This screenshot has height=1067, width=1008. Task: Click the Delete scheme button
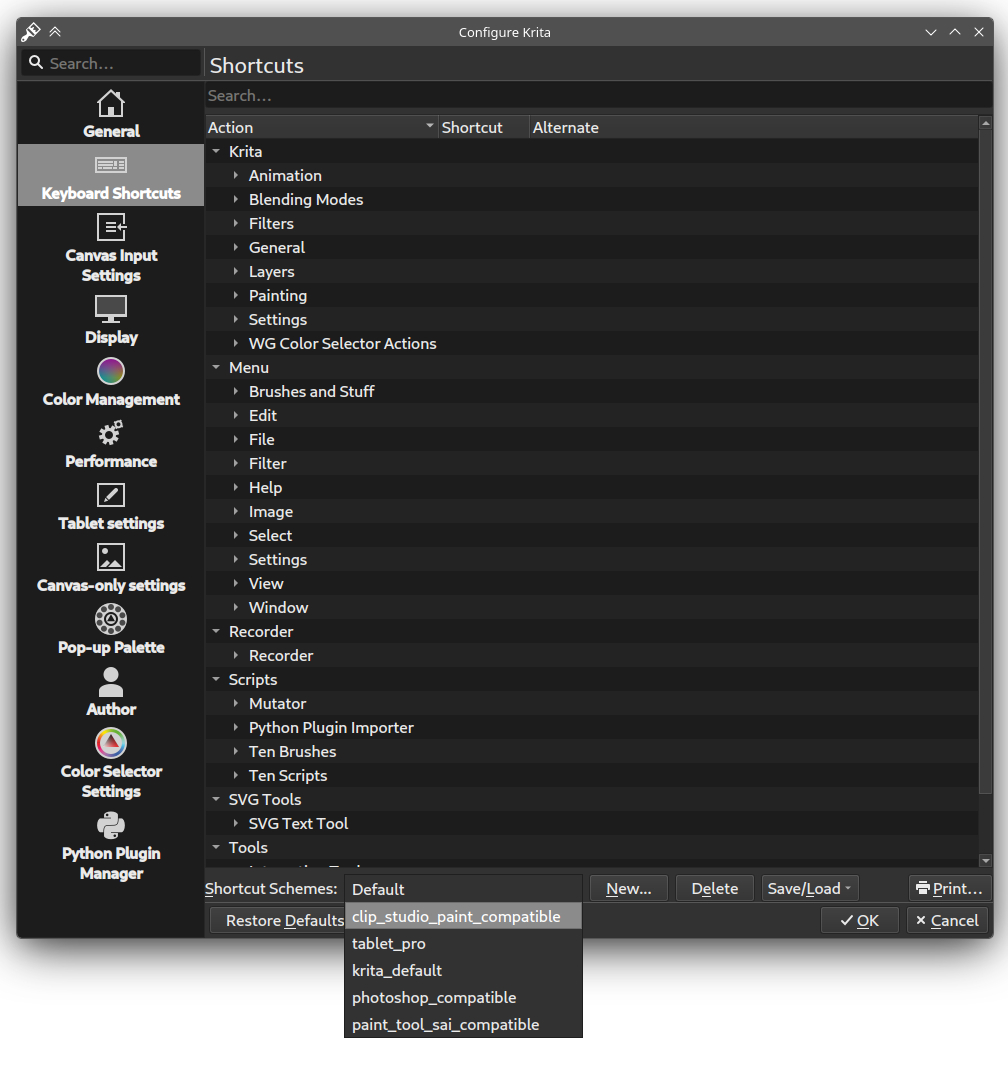(x=715, y=888)
